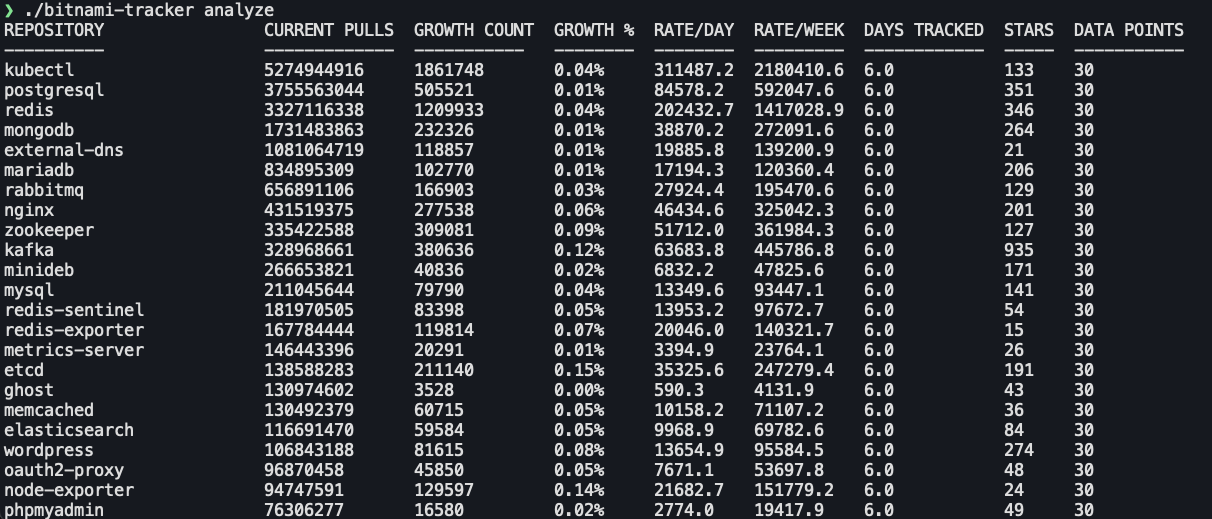The width and height of the screenshot is (1212, 519).
Task: Select the RATE/WEEK column header
Action: tap(799, 30)
